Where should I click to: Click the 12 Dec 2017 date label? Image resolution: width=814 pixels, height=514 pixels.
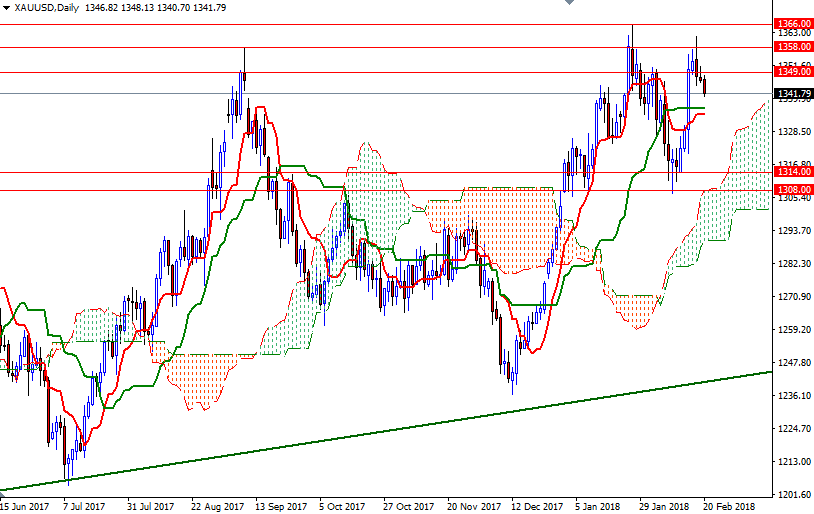pyautogui.click(x=535, y=507)
